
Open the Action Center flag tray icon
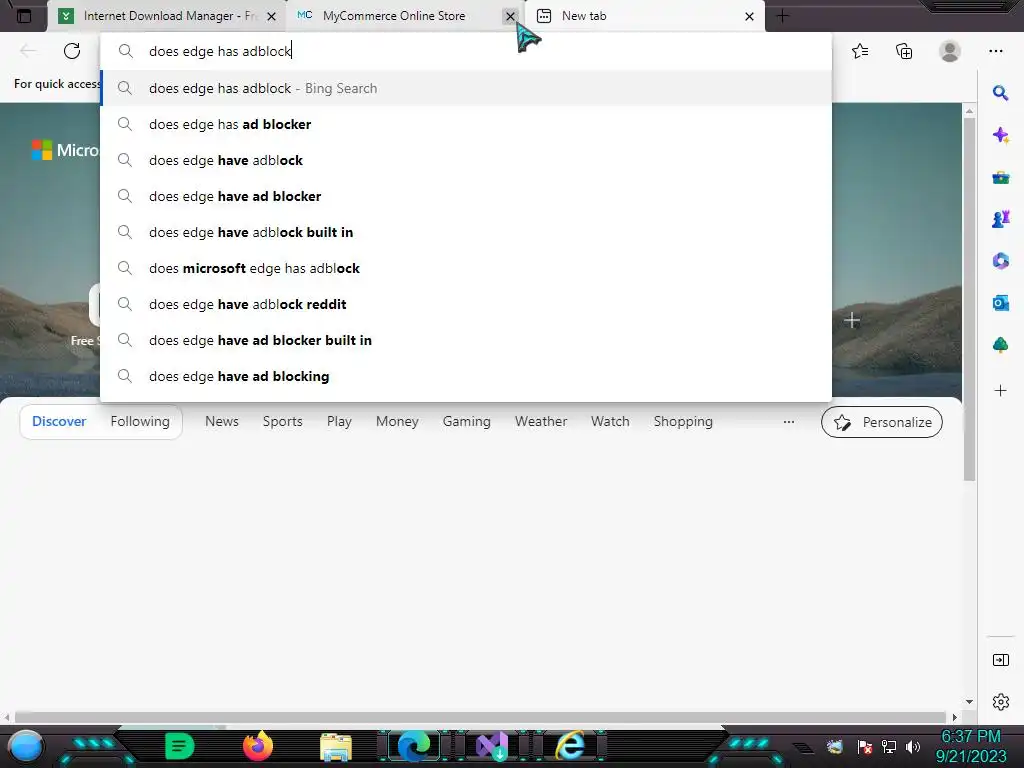click(x=865, y=746)
